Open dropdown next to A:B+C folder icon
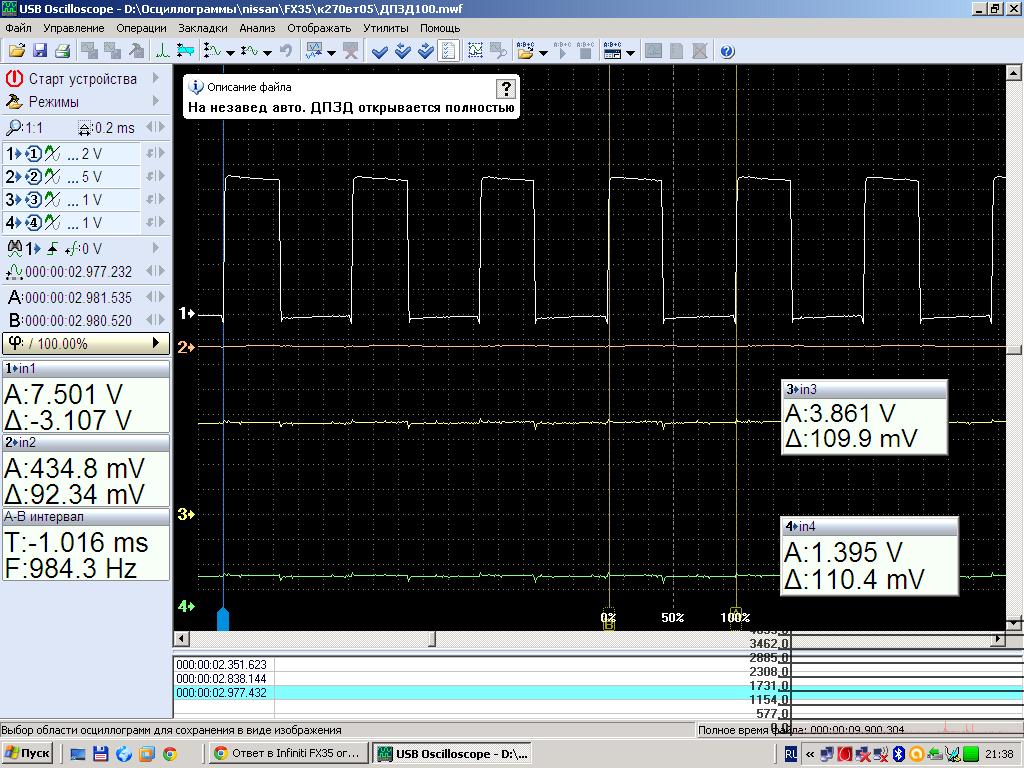Screen dimensions: 1024x768 click(x=543, y=51)
